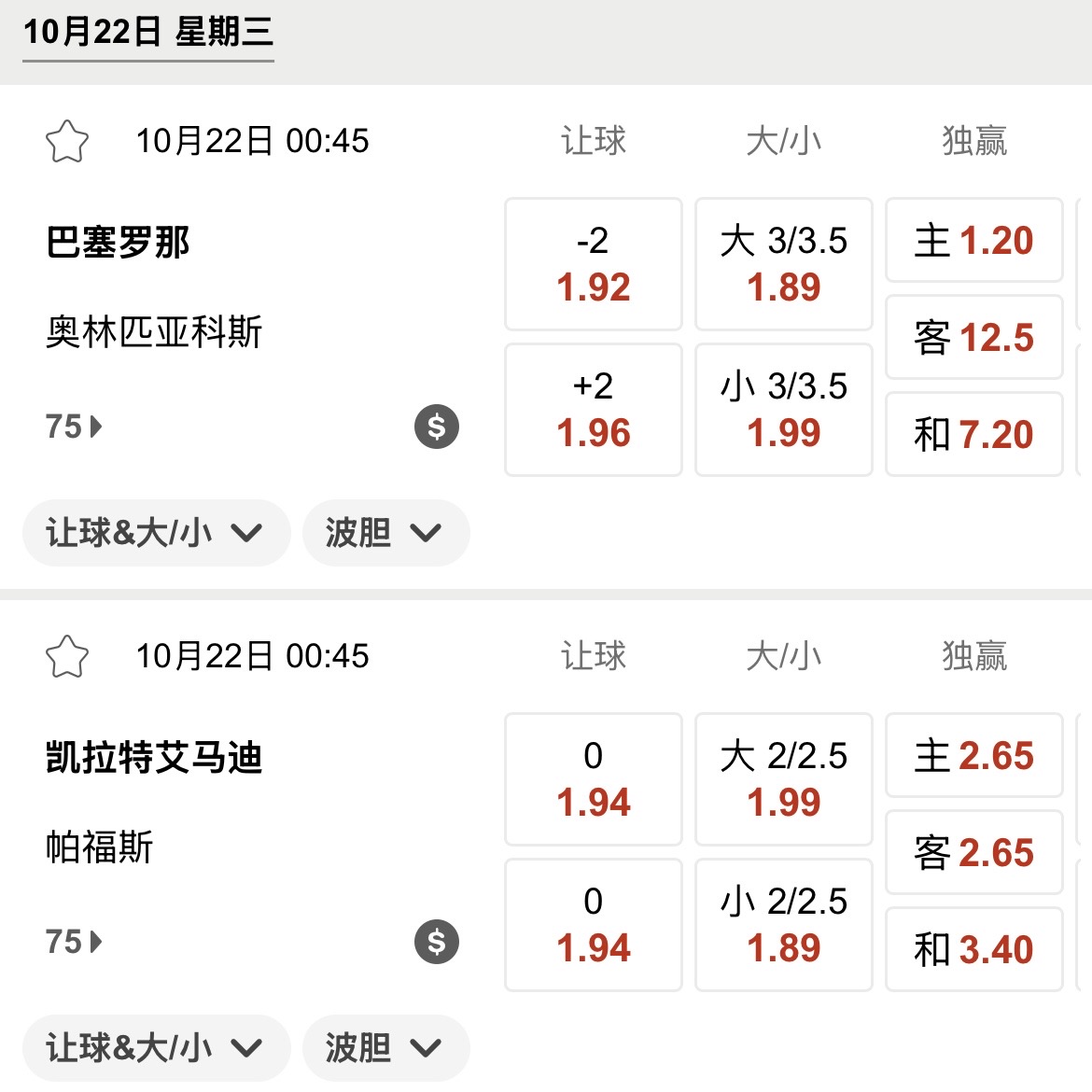Click the 帕福斯 away odds 2.65 cell
The image size is (1092, 1092).
pyautogui.click(x=973, y=851)
